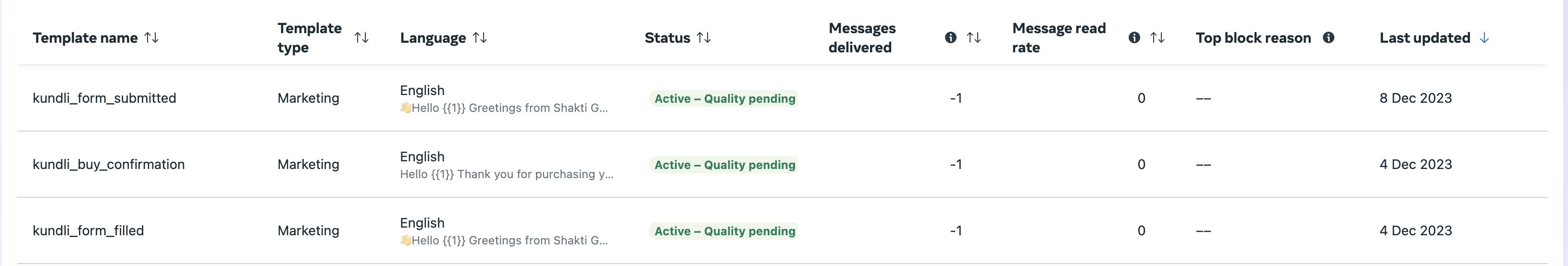Click Thank you for purchasing message preview

[x=507, y=174]
